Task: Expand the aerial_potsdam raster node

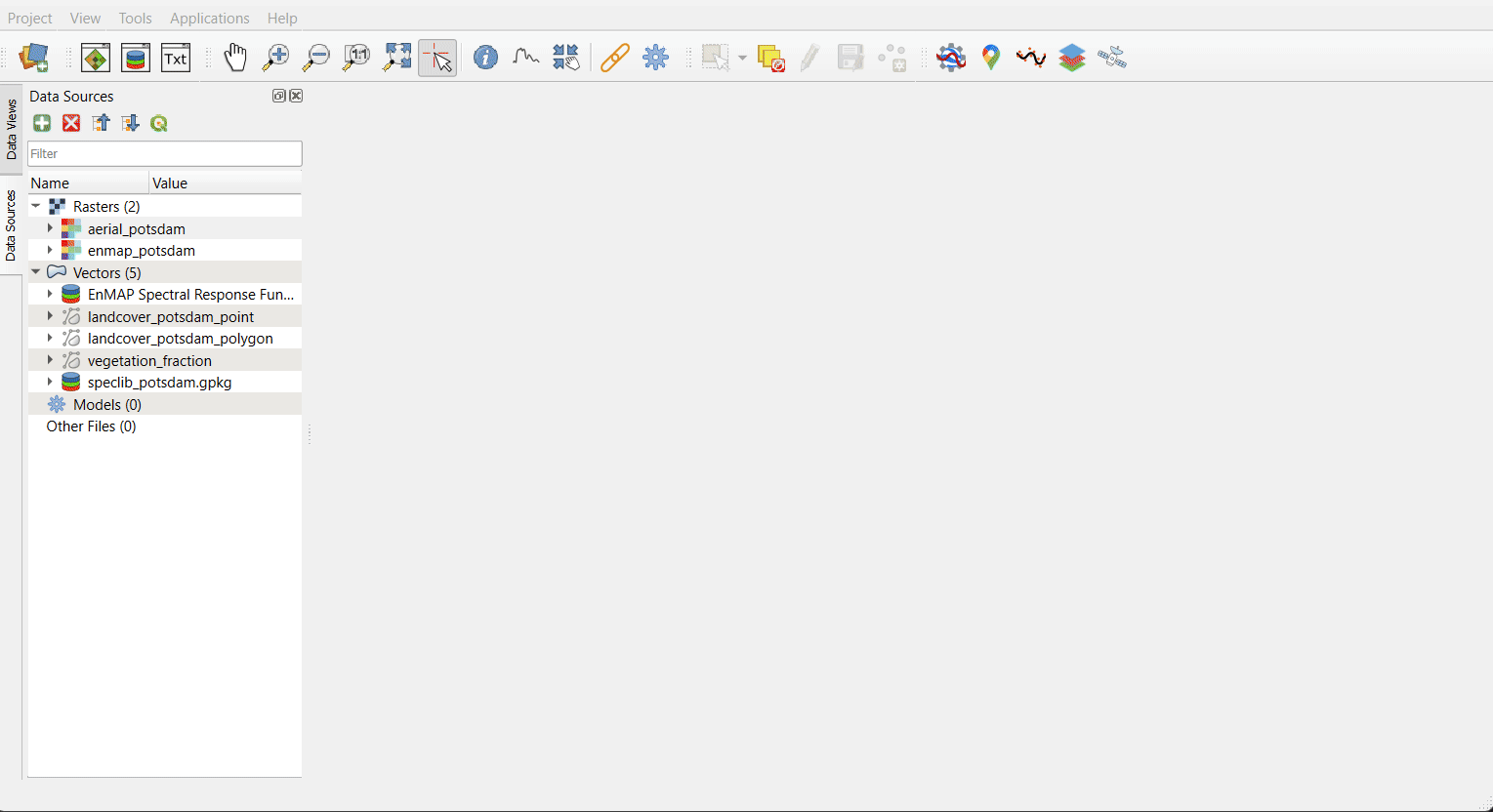Action: (50, 228)
